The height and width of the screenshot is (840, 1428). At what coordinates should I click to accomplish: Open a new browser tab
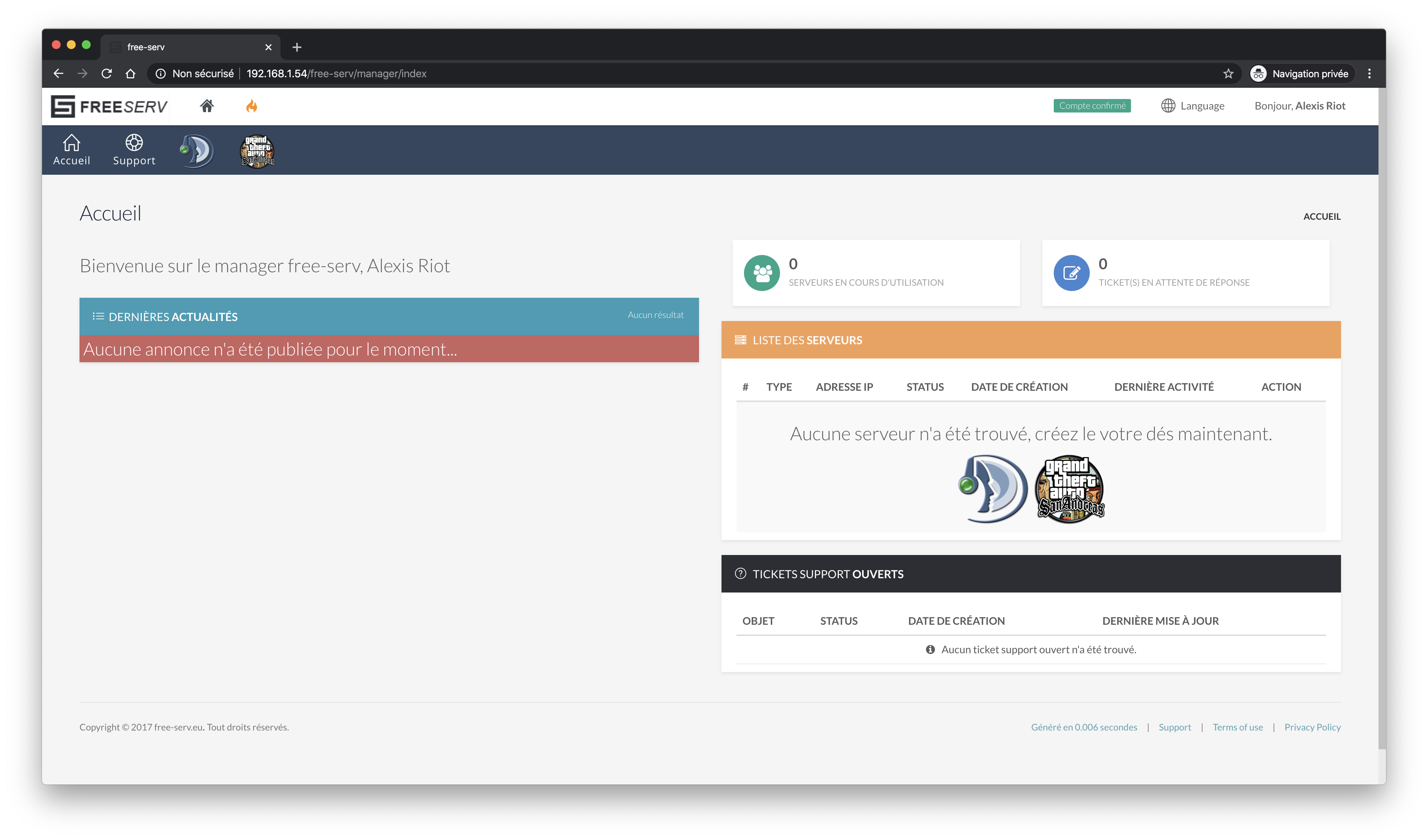(297, 47)
